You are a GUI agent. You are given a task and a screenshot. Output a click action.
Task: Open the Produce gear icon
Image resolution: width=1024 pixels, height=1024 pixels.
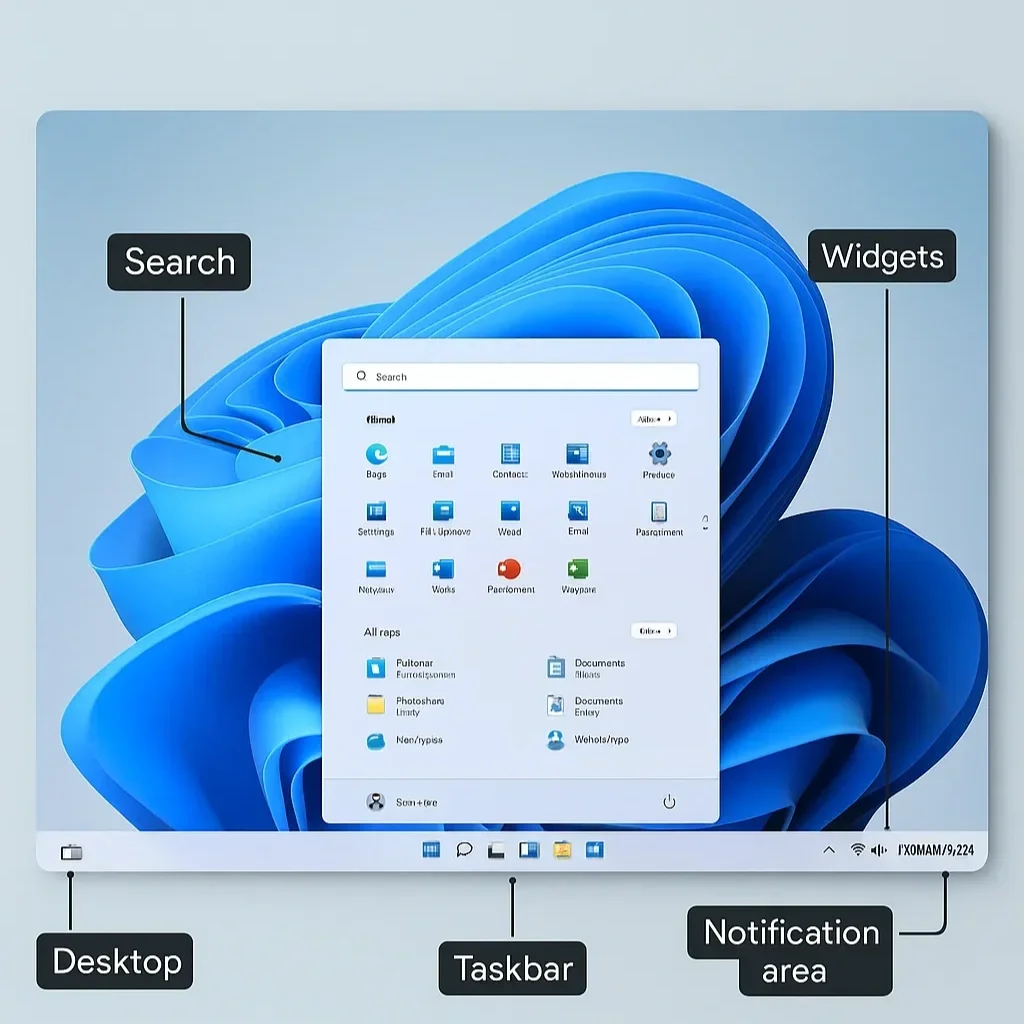(x=660, y=453)
